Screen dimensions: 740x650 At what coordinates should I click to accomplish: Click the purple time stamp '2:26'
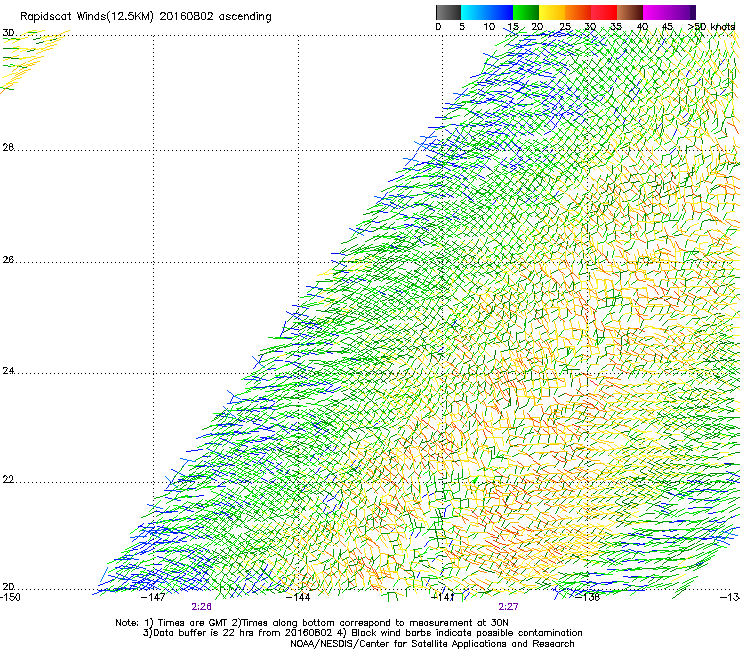[202, 607]
